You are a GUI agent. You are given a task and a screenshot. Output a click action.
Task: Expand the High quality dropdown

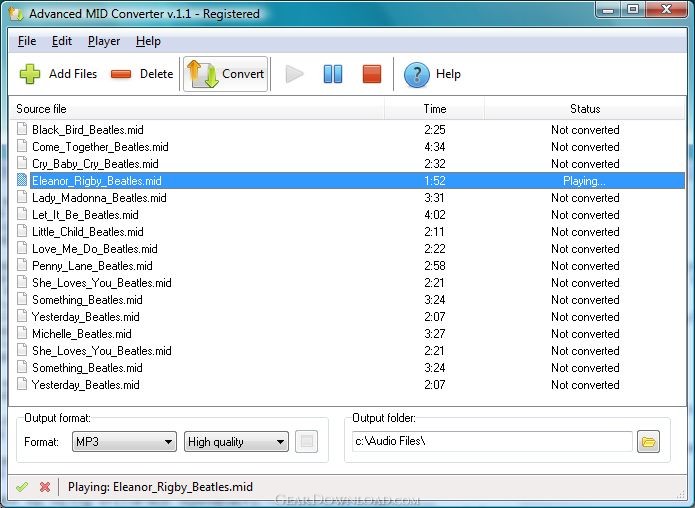[x=236, y=442]
